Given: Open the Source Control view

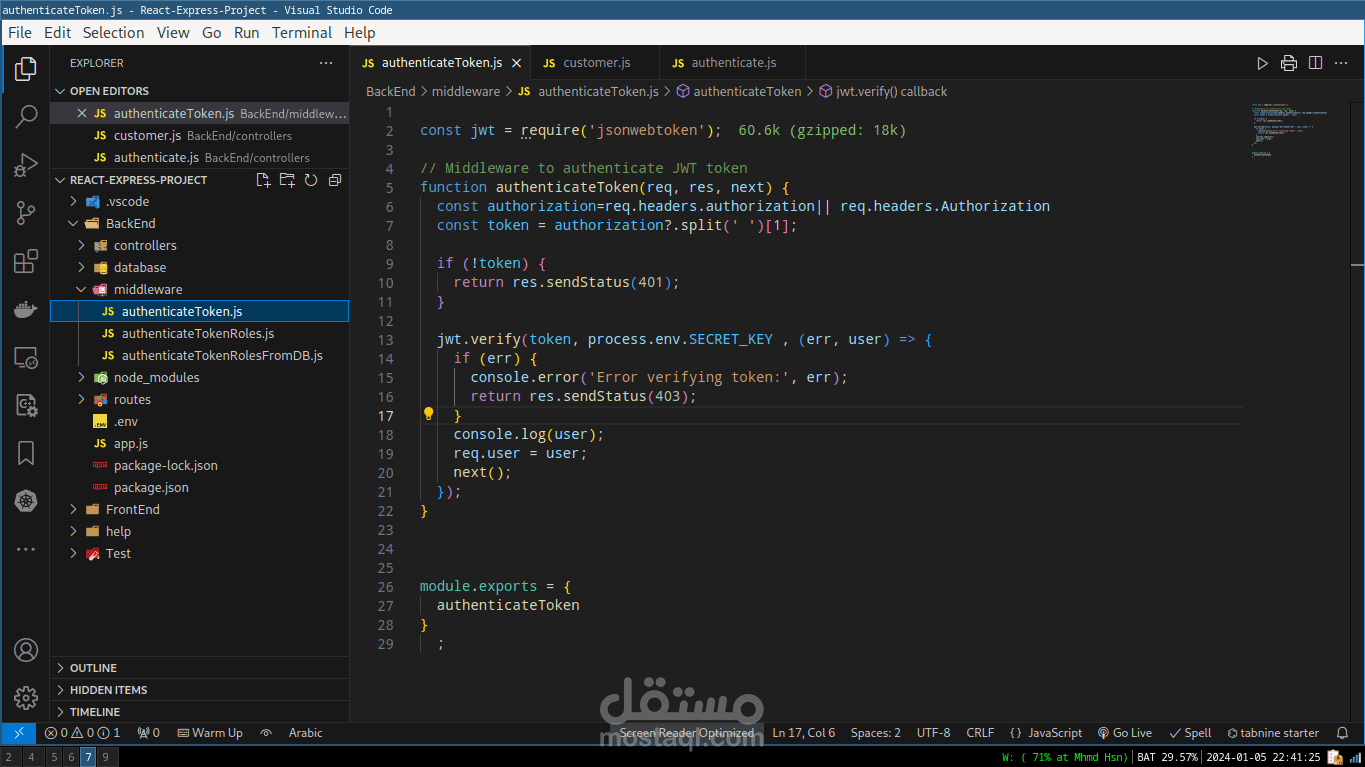Looking at the screenshot, I should pyautogui.click(x=26, y=213).
